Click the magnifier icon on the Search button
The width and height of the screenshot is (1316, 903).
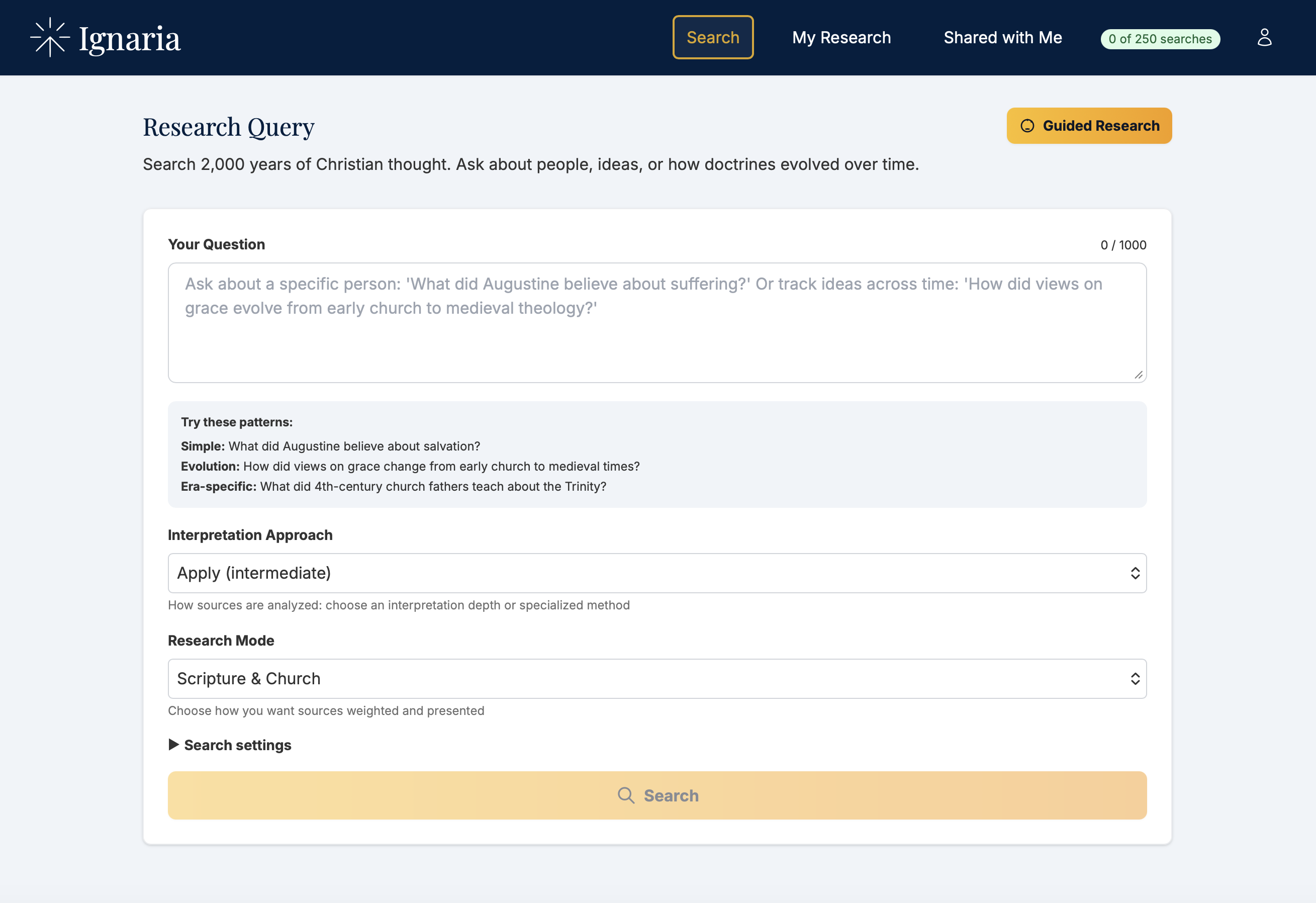tap(626, 795)
